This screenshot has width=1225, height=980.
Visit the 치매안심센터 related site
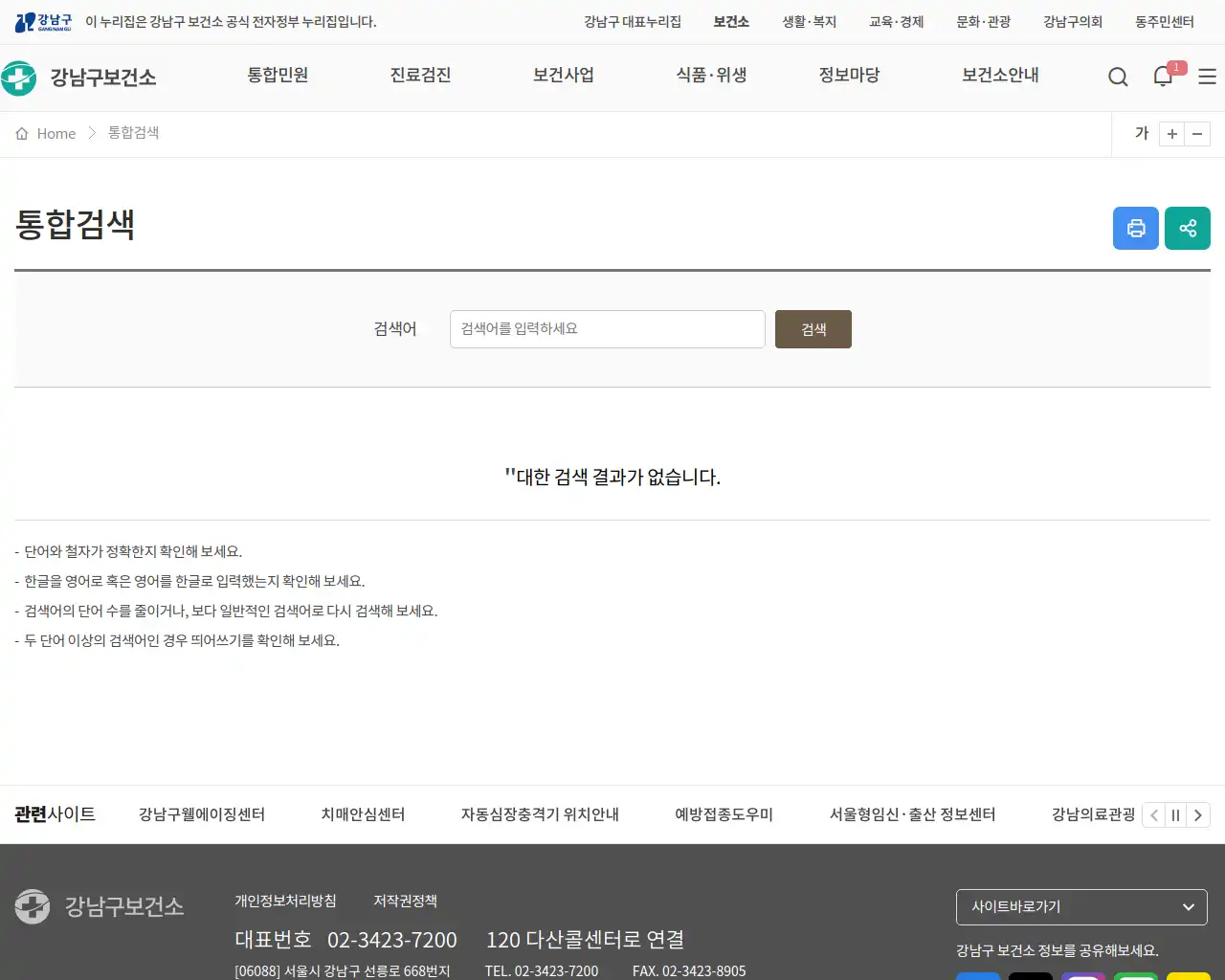pyautogui.click(x=363, y=814)
